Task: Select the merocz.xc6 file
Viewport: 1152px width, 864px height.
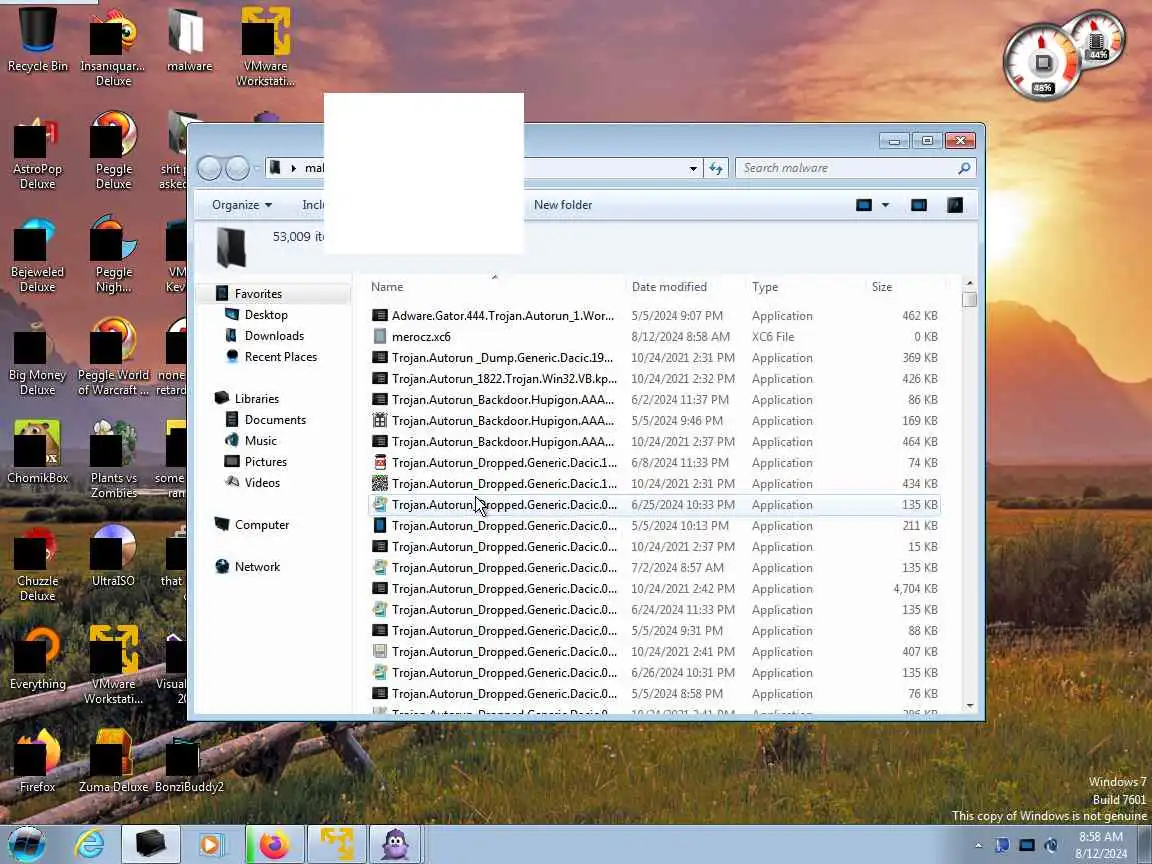Action: tap(654, 336)
